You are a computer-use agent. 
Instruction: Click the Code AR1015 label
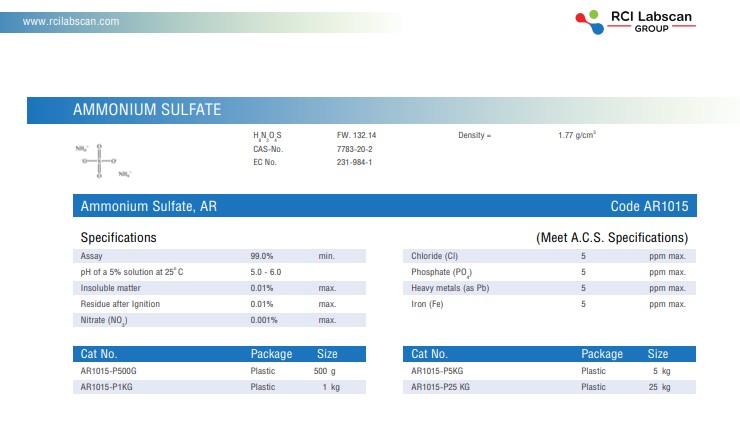(649, 206)
